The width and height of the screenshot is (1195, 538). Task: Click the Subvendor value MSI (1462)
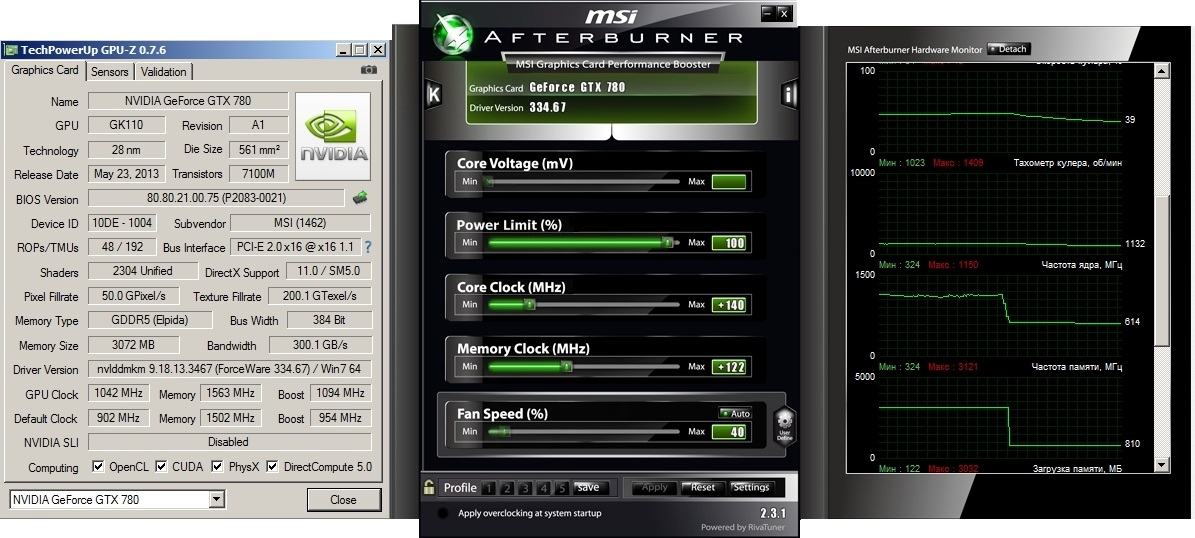[300, 223]
